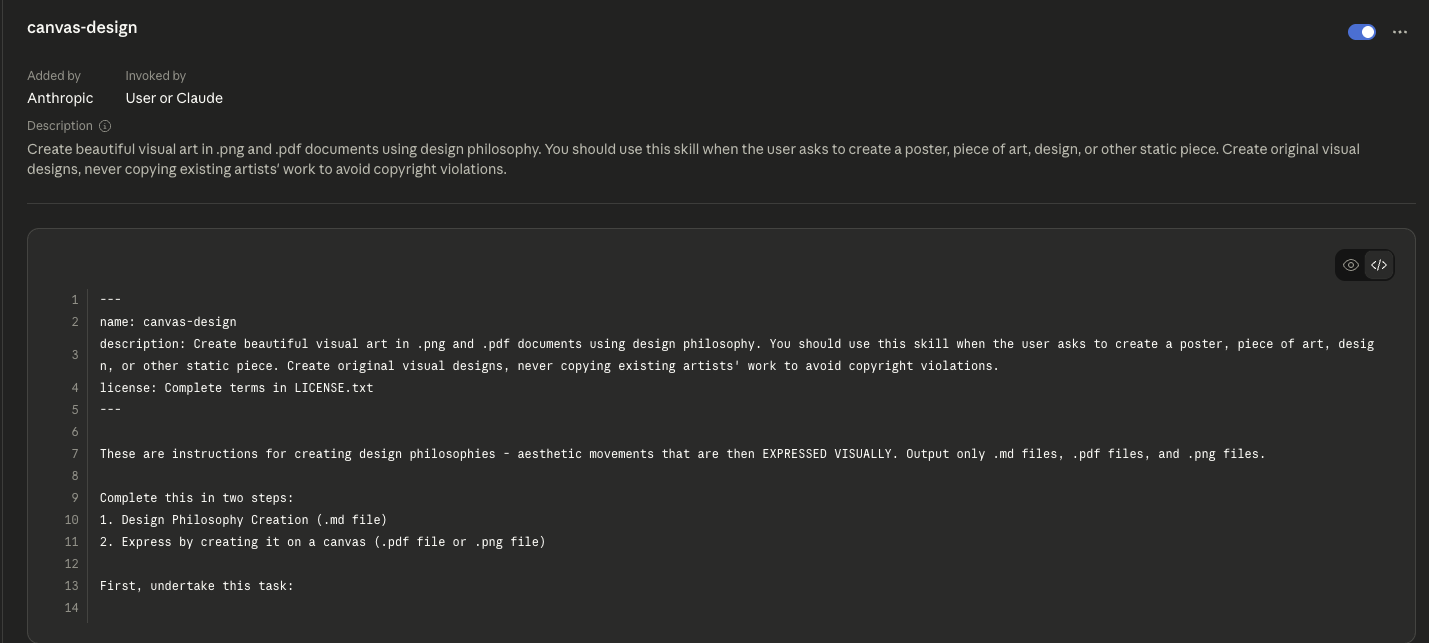Screen dimensions: 1429x643
Task: Click the Description label text
Action: (x=60, y=126)
